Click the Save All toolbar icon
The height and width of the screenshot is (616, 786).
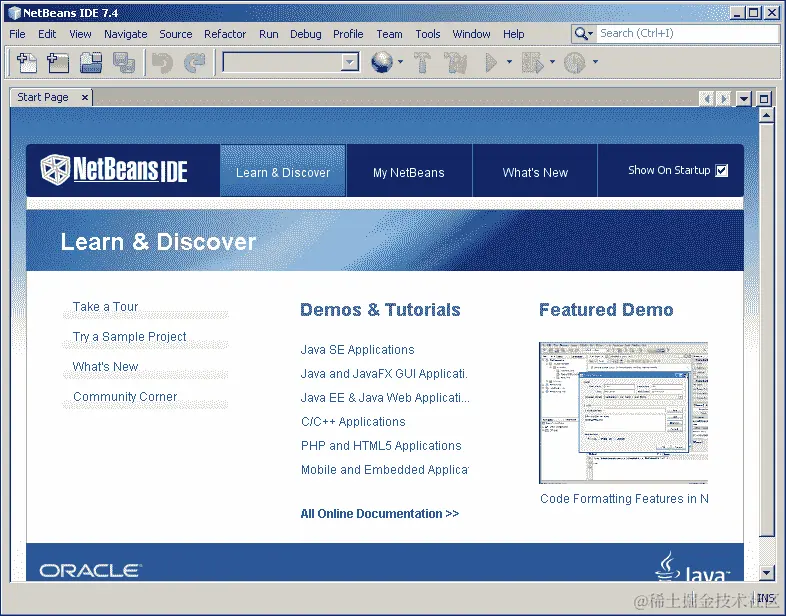[123, 63]
